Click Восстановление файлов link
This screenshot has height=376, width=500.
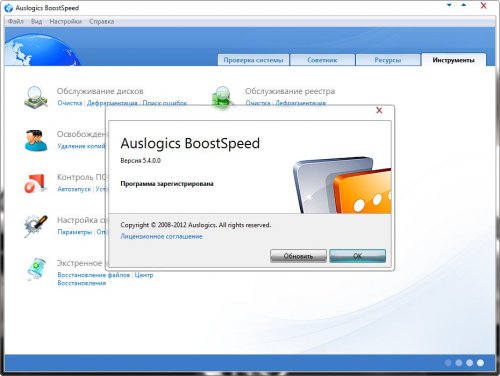[x=94, y=275]
